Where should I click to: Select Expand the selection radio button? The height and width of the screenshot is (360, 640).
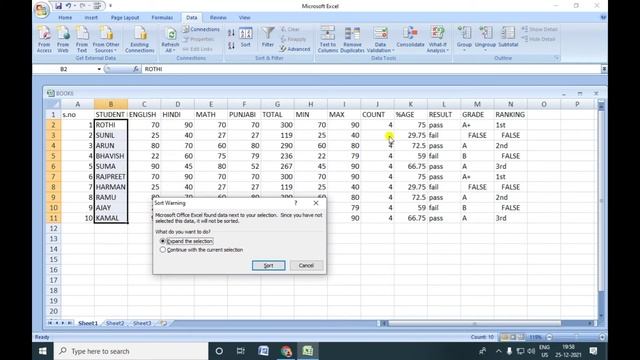coord(163,241)
